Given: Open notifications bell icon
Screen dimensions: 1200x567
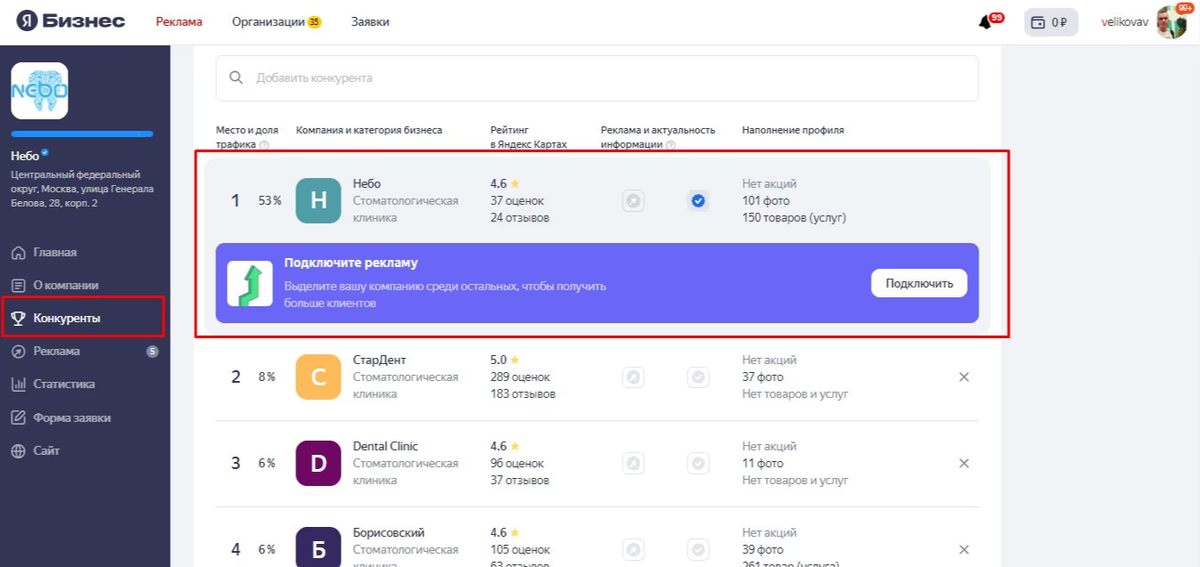Looking at the screenshot, I should click(985, 22).
